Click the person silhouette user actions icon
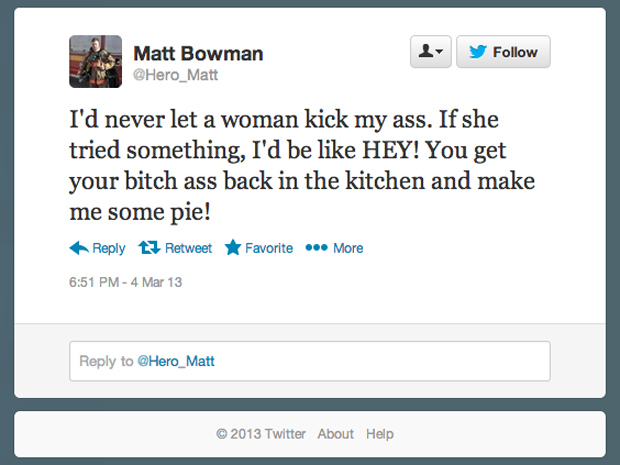 click(x=425, y=52)
